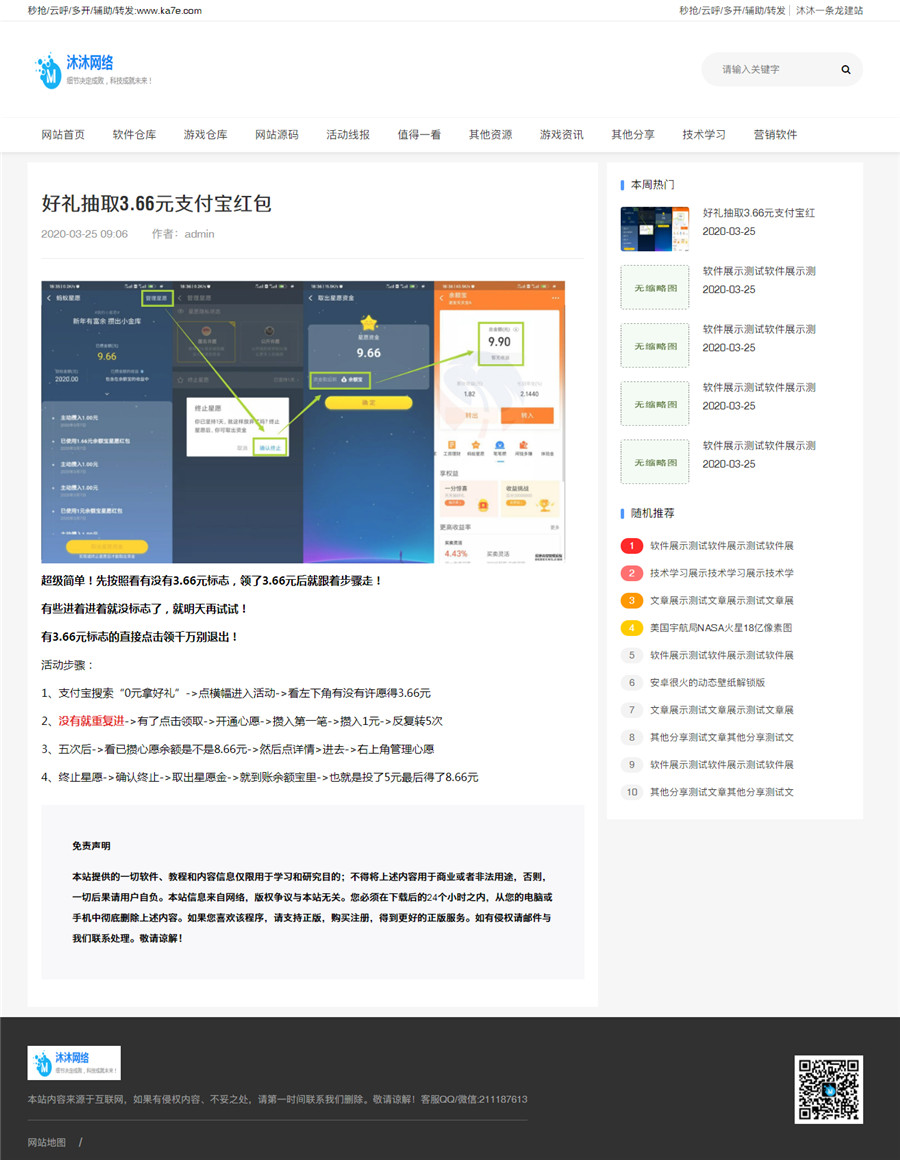
Task: Open recommendation ranked 5 软件展示测试
Action: point(722,655)
